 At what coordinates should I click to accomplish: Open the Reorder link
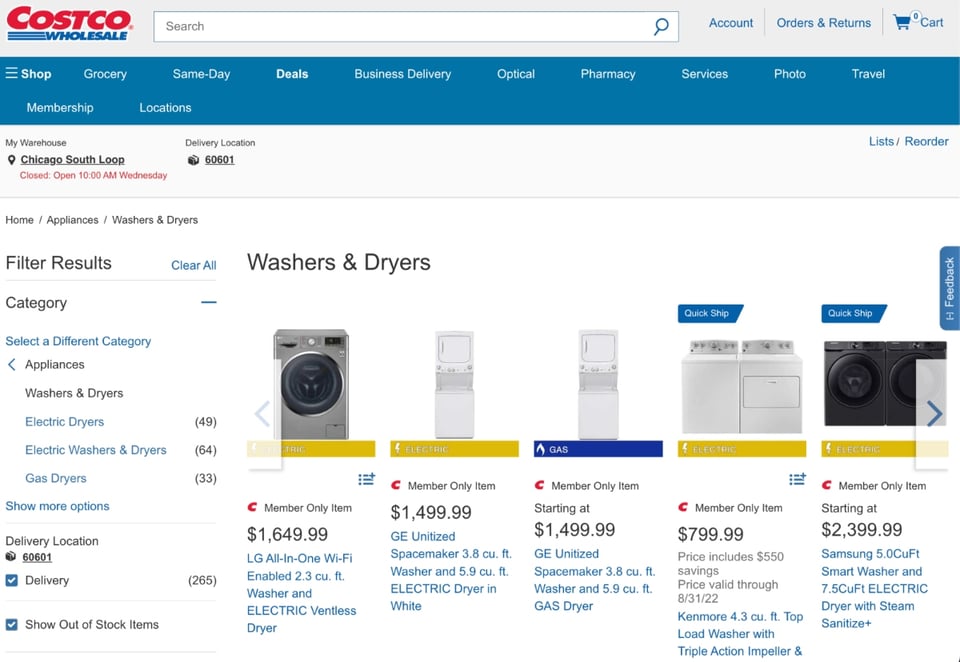[926, 141]
